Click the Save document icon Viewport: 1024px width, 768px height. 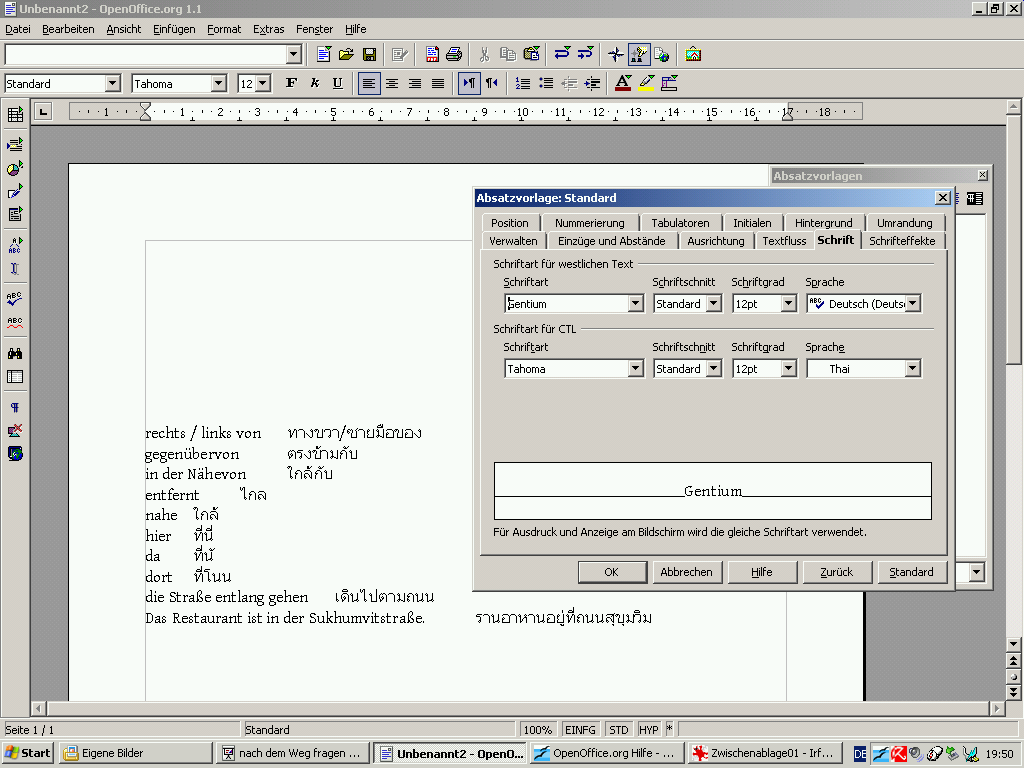(369, 54)
